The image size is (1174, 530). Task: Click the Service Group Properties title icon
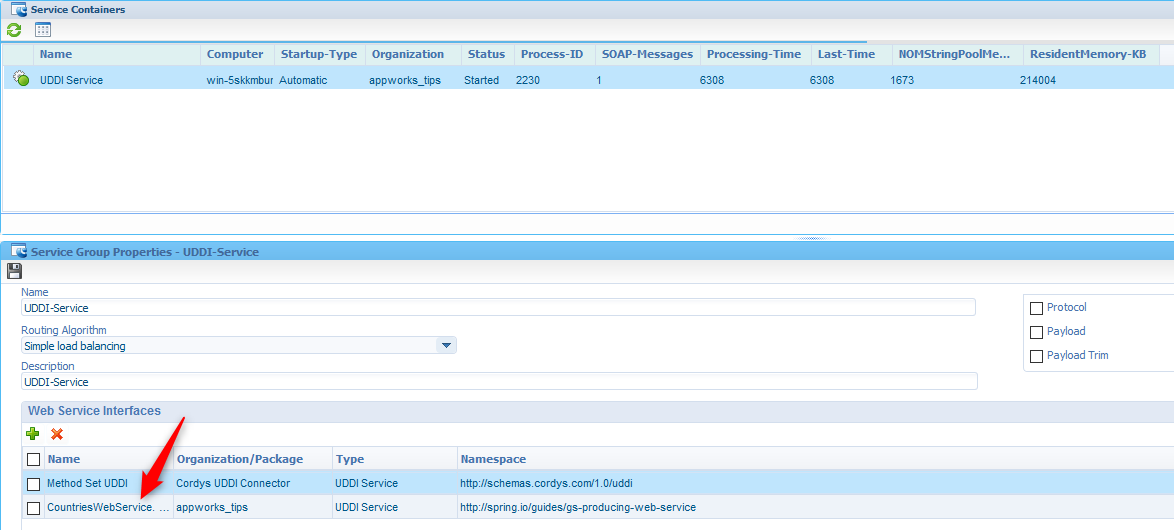pyautogui.click(x=18, y=252)
